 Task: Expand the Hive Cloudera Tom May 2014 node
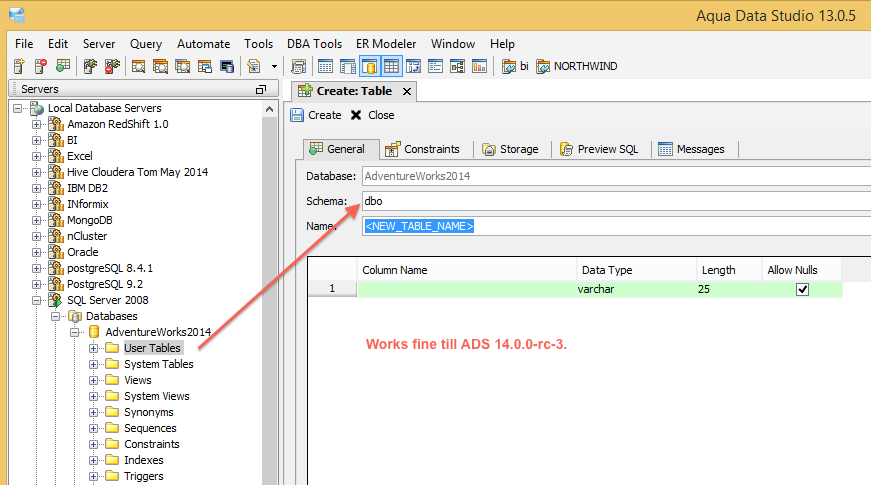(36, 172)
